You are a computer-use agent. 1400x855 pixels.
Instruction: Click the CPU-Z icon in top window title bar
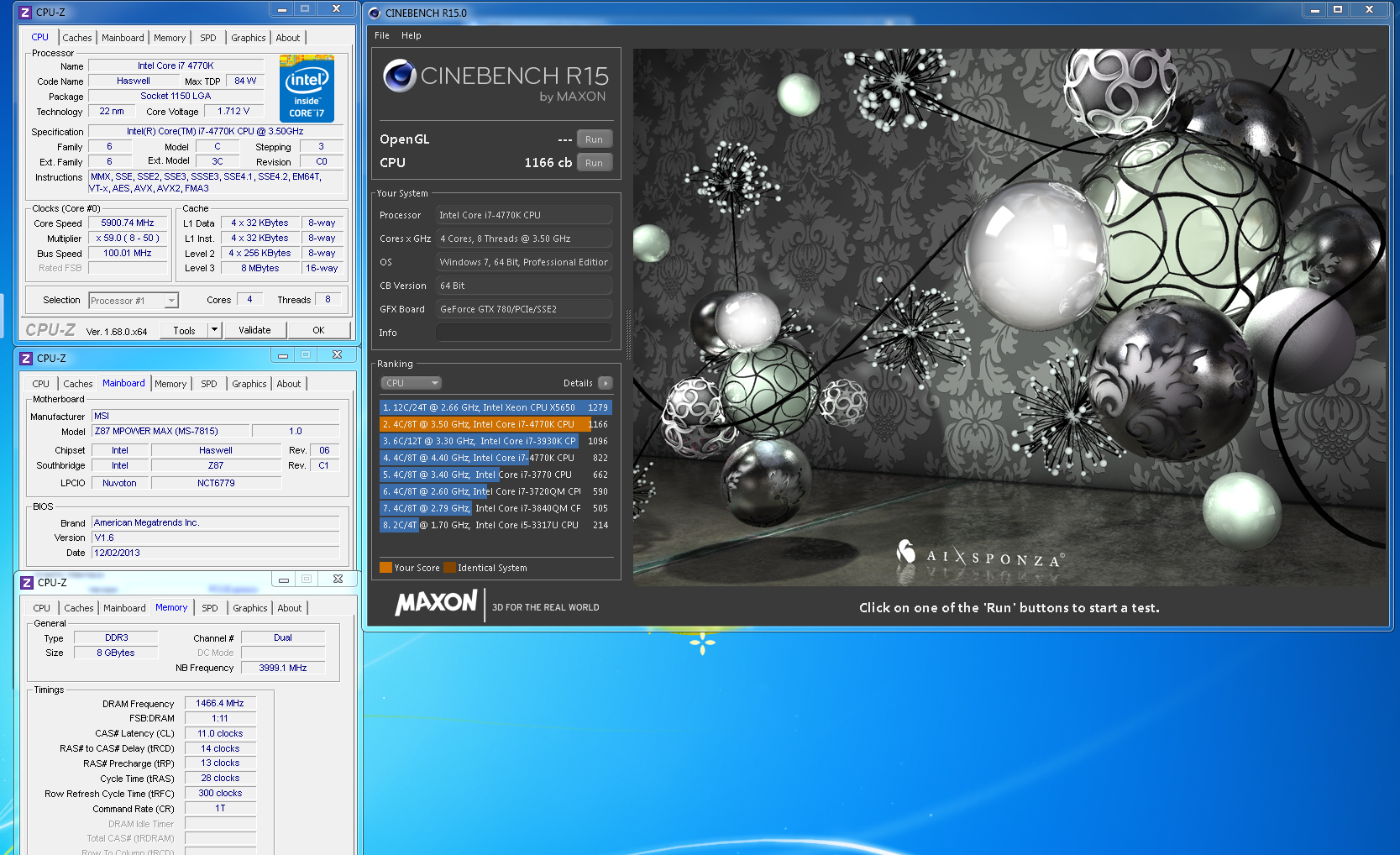tap(25, 13)
